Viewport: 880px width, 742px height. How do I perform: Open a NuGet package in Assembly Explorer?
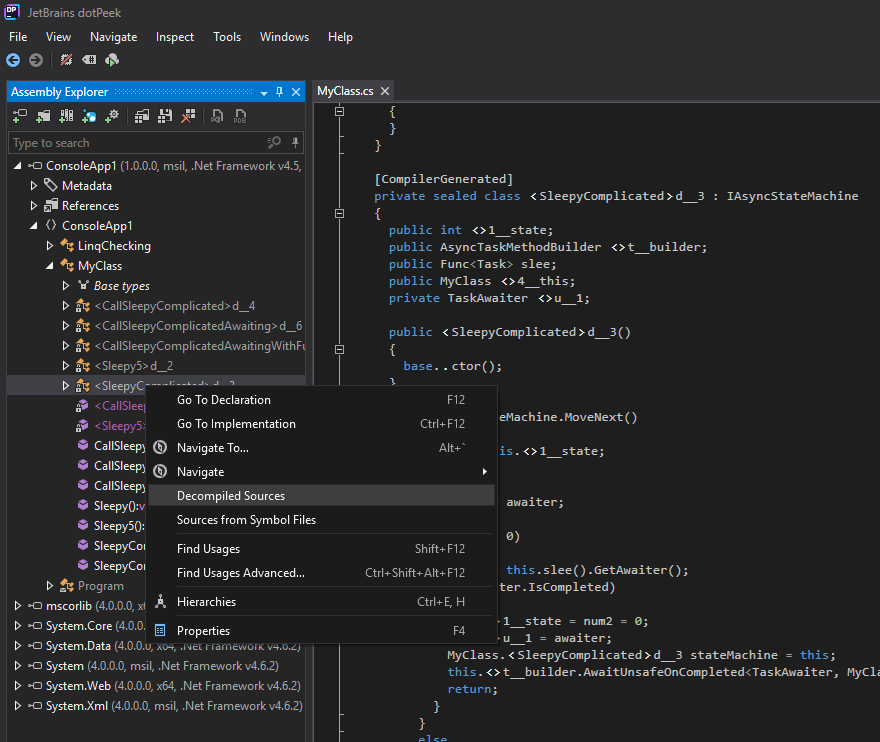pyautogui.click(x=90, y=116)
